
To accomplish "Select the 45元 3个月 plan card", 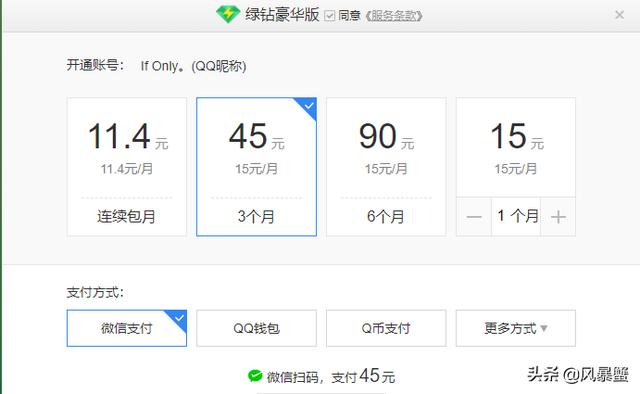I will [256, 167].
